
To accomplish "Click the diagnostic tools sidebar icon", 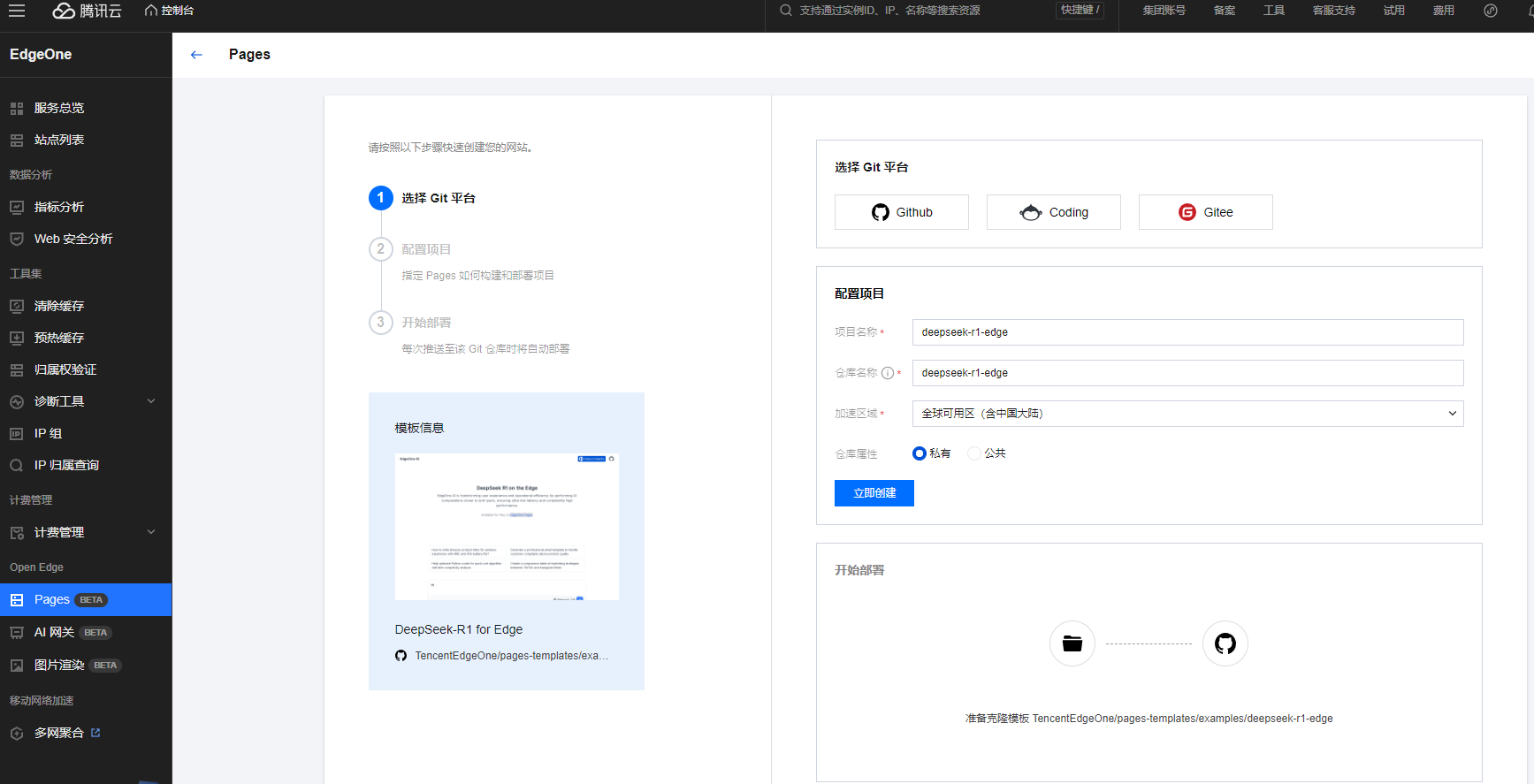I will [17, 401].
